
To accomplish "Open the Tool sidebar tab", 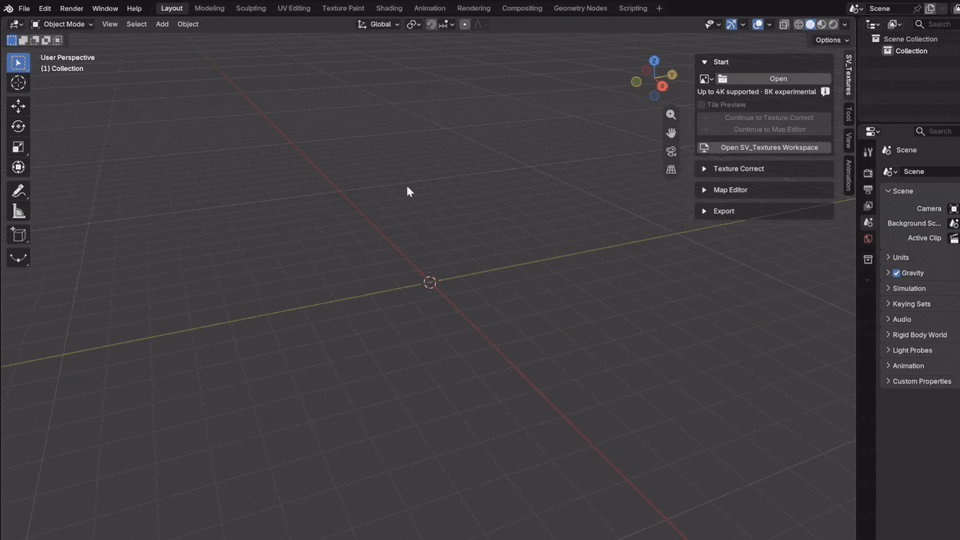I will [x=849, y=113].
